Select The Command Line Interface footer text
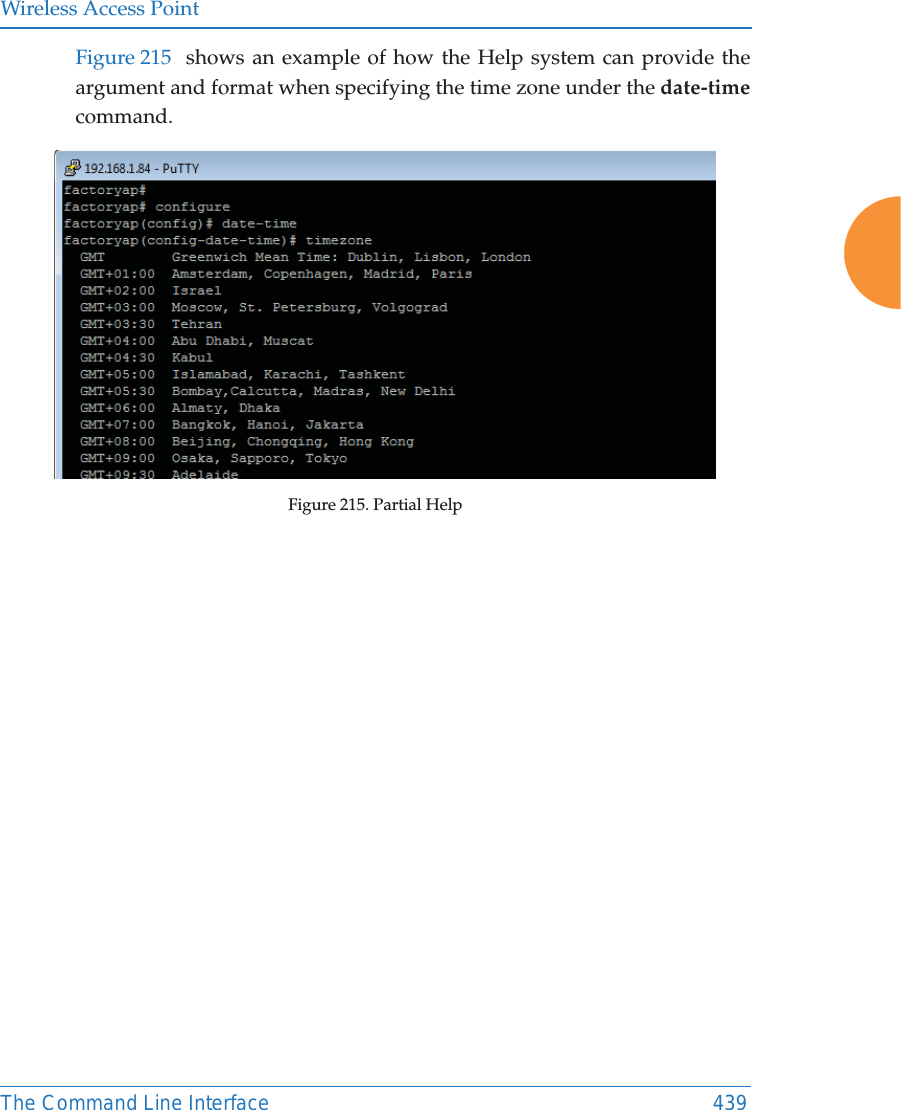901x1110 pixels. coord(135,1102)
